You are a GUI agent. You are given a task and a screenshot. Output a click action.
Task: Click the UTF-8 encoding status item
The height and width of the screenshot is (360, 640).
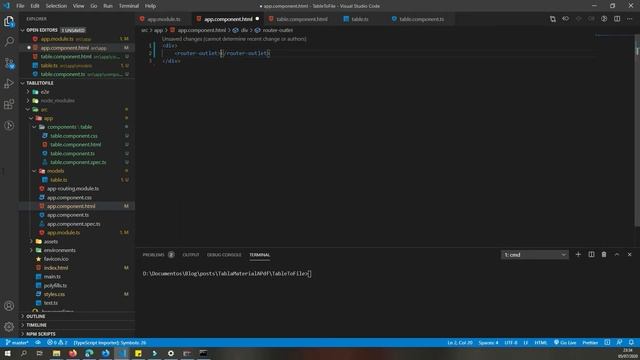511,342
